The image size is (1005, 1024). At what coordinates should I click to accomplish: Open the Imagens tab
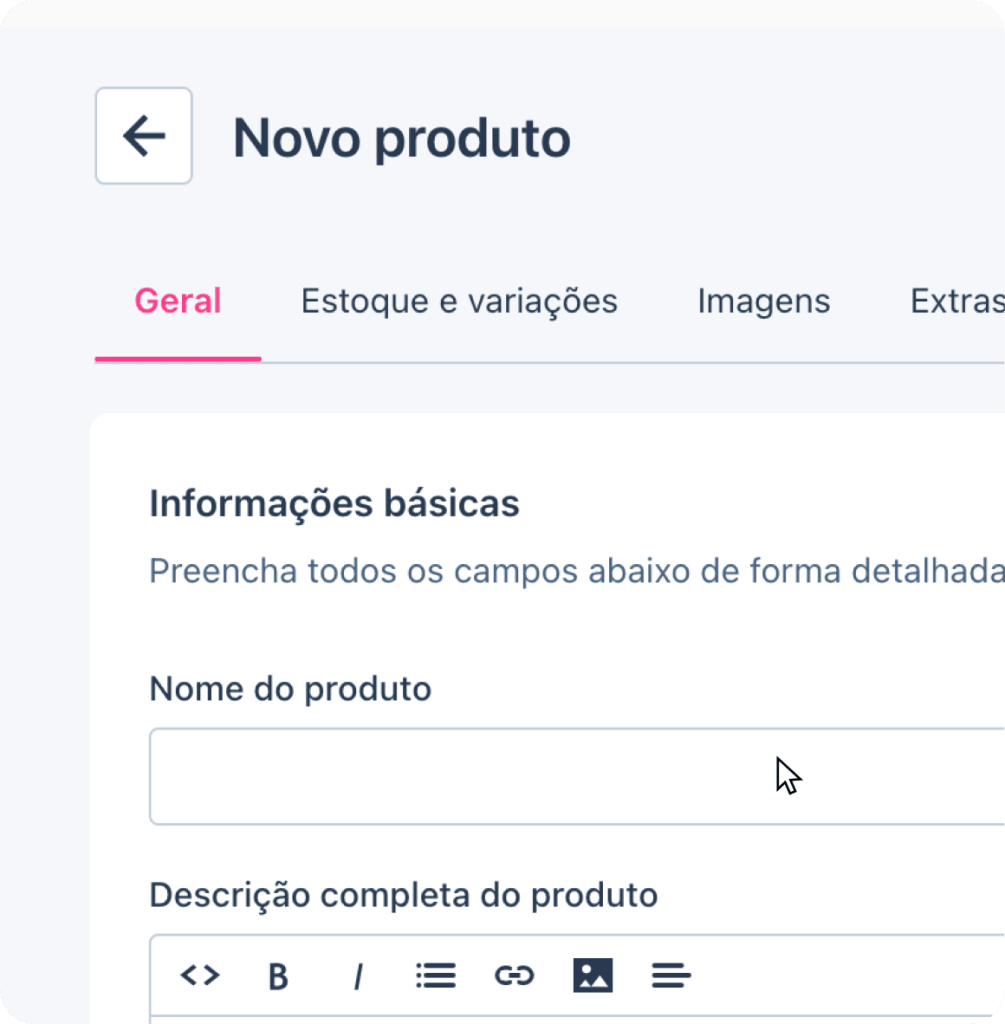coord(764,301)
